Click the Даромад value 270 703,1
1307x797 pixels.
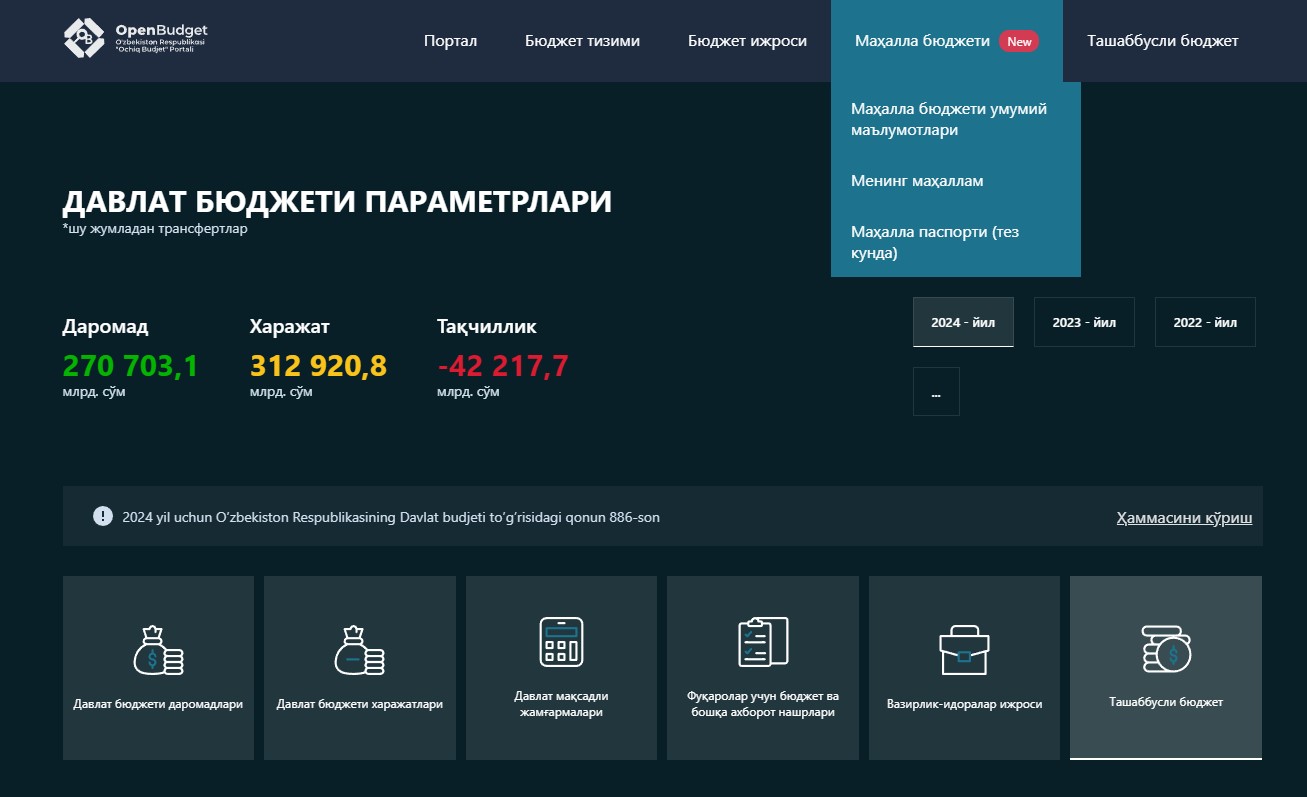point(130,366)
